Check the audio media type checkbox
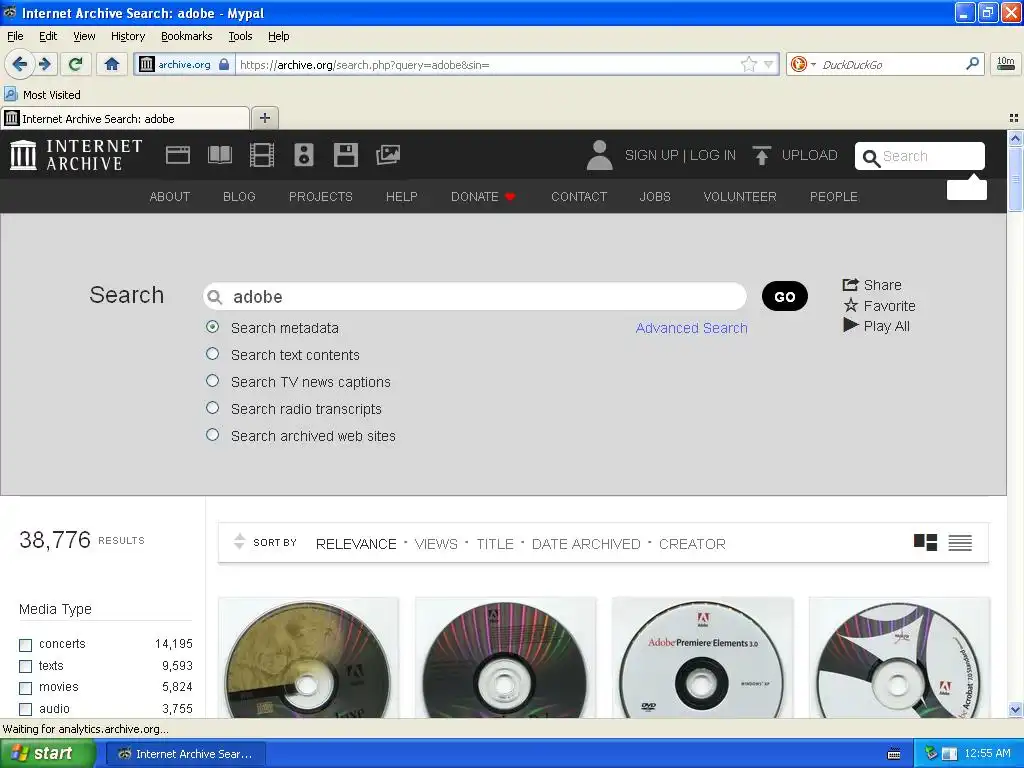 pos(25,709)
